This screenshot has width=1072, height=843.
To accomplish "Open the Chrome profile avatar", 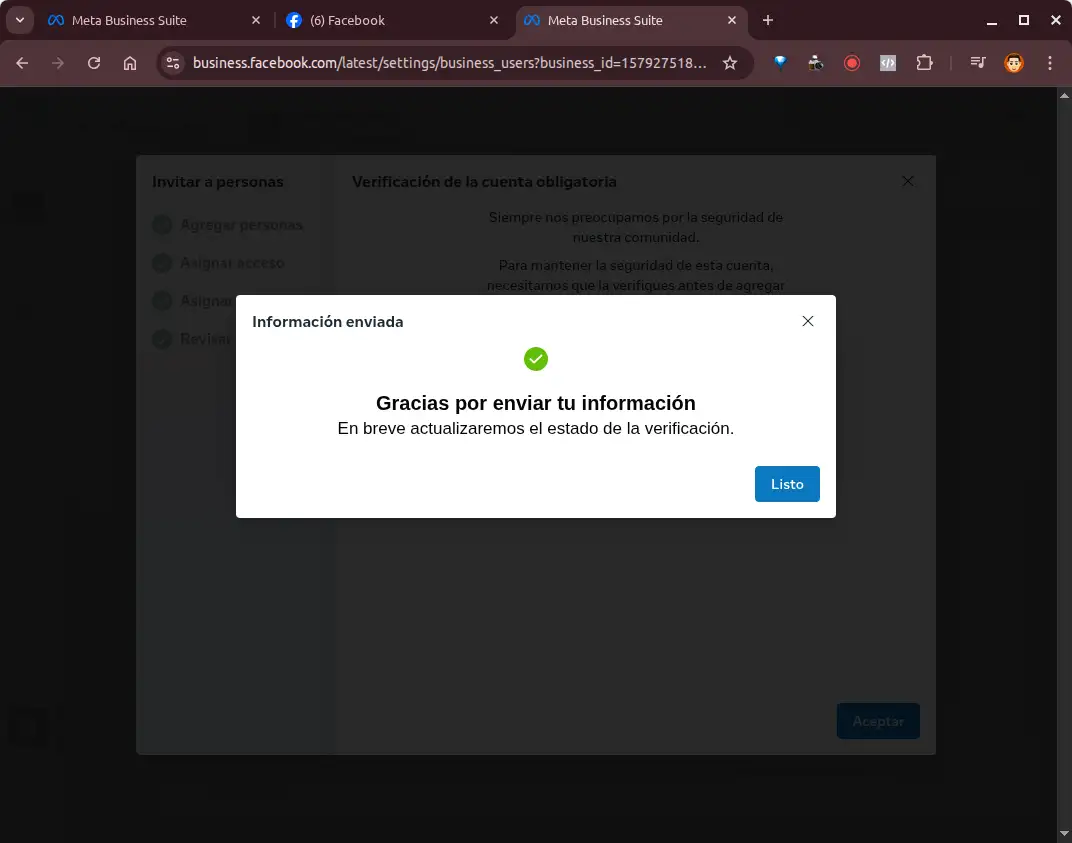I will point(1013,63).
